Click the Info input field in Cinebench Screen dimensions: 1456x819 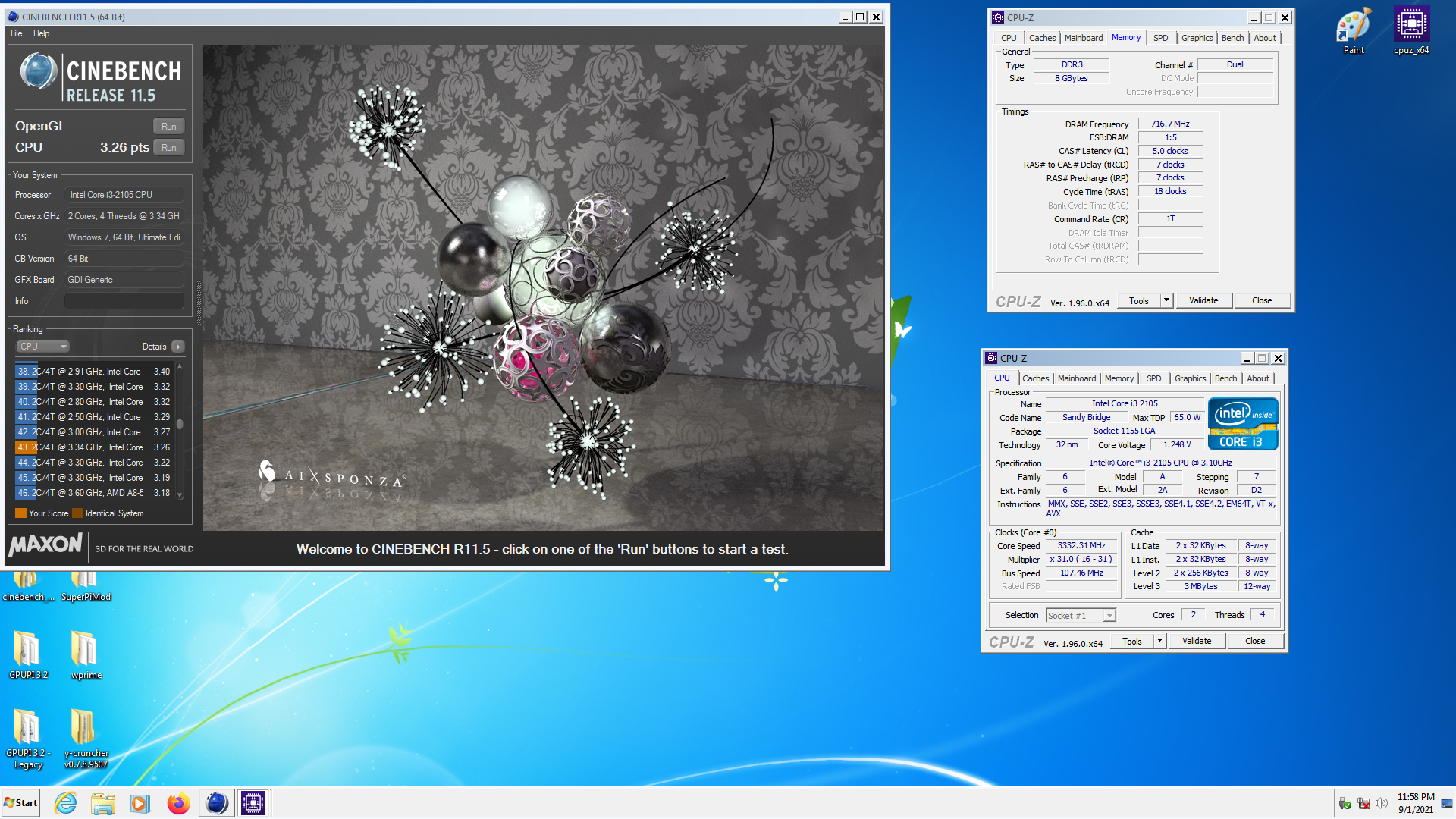coord(124,301)
